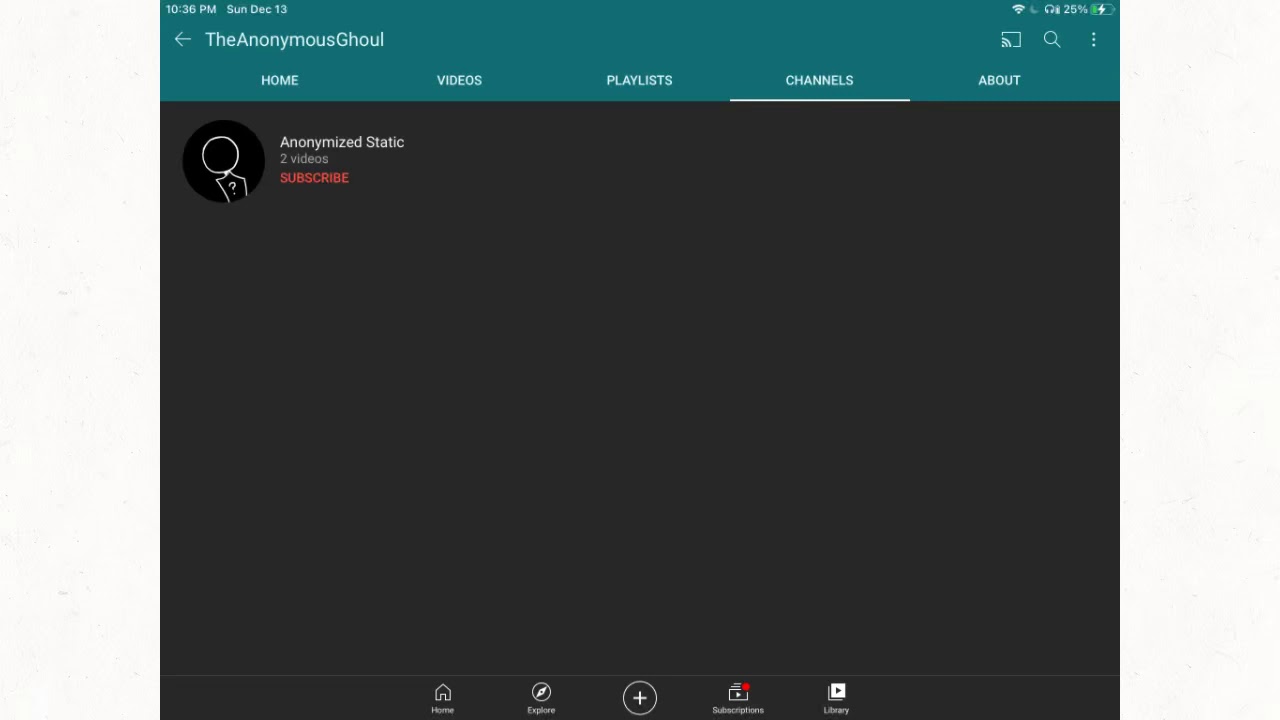Tap the 25% battery percentage
Screen dimensions: 1280x720
1076,9
